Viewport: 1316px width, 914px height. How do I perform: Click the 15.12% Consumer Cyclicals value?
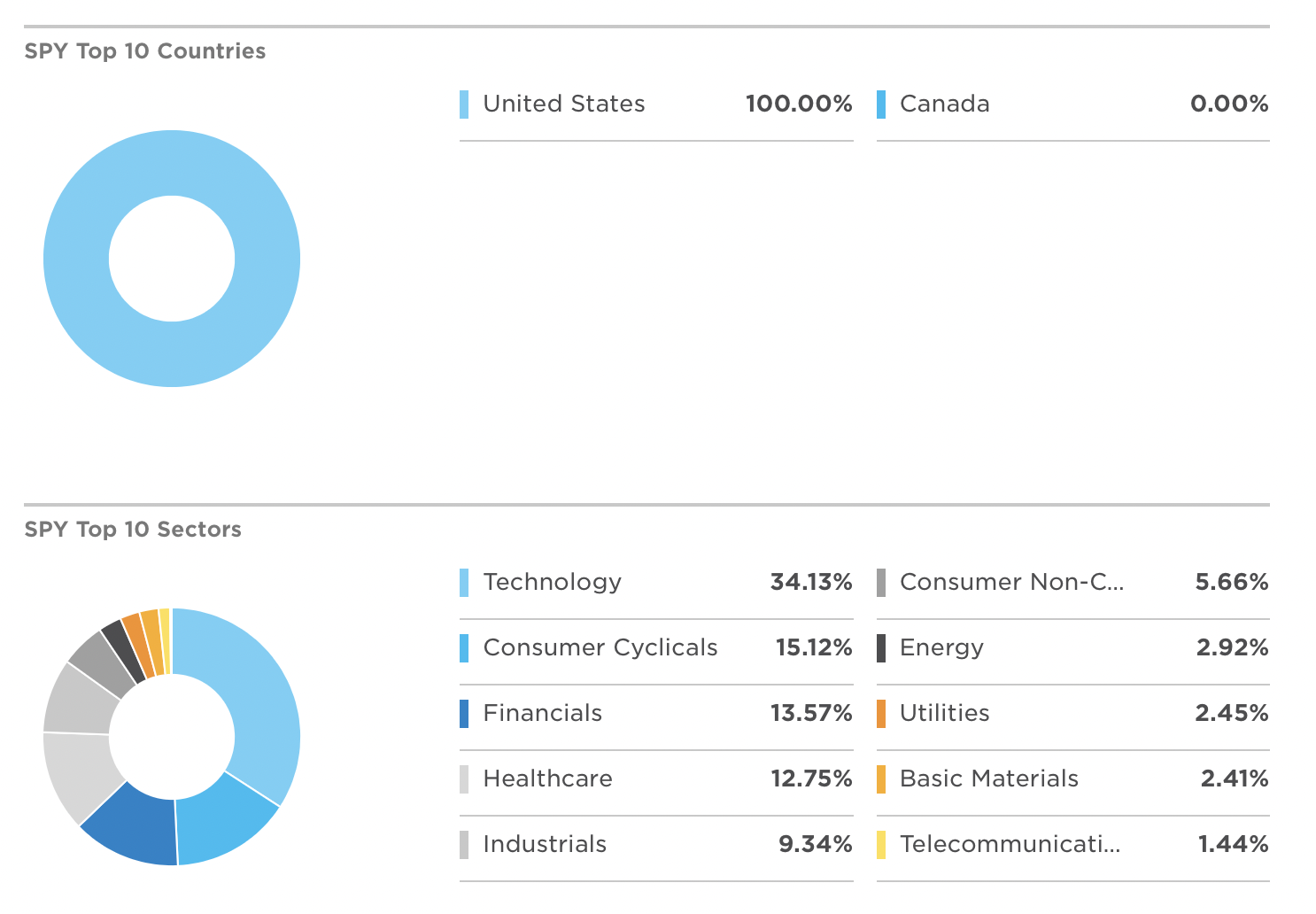tap(814, 647)
